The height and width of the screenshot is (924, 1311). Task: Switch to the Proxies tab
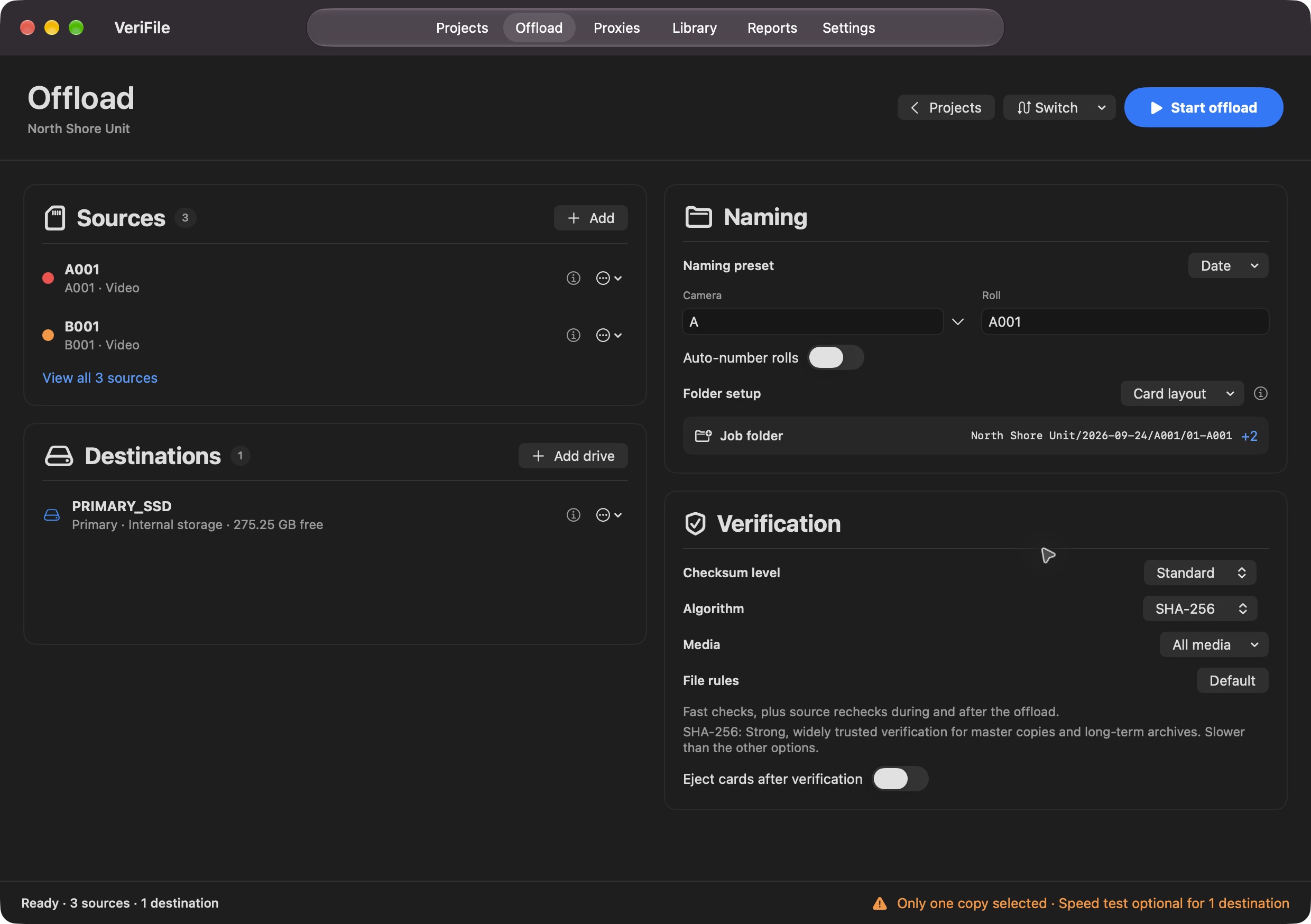click(617, 28)
